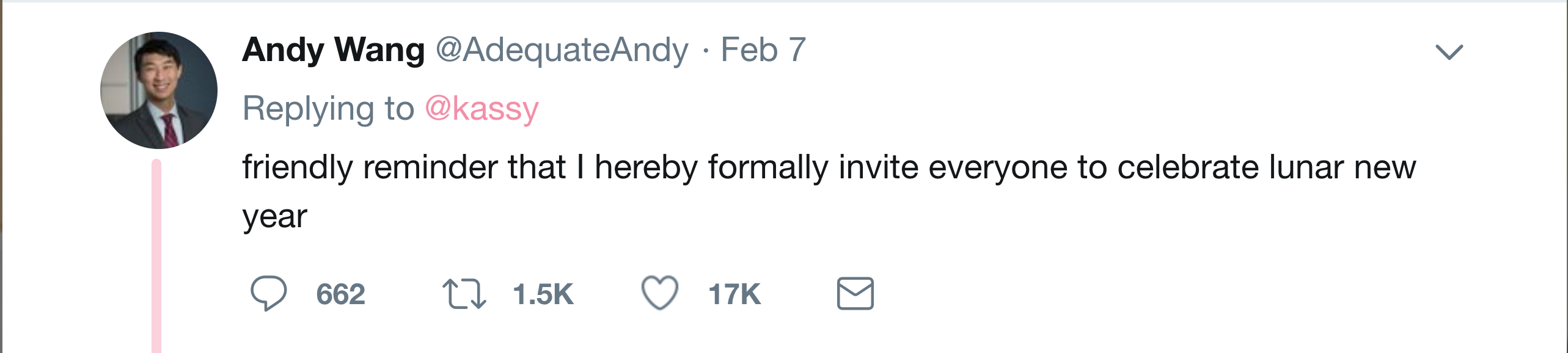Open the Feb 7 timestamp permalink
The height and width of the screenshot is (353, 1568).
coord(764,49)
